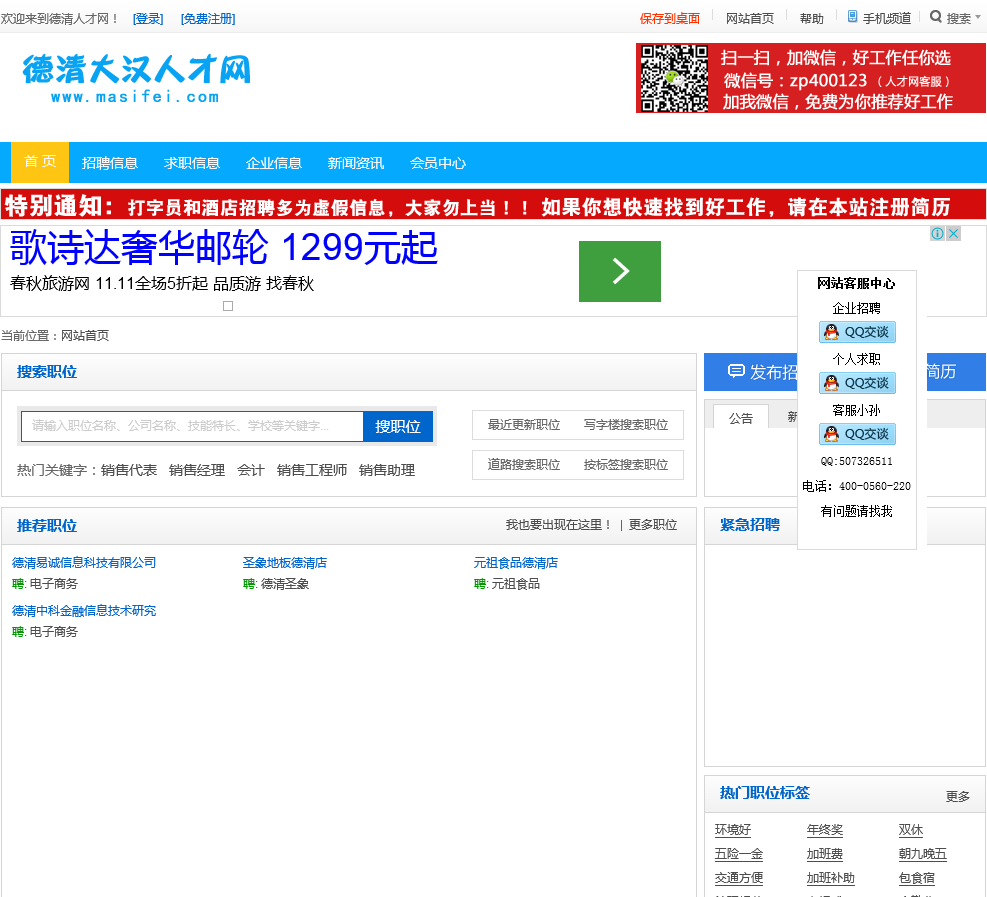Viewport: 987px width, 897px height.
Task: Click the 加班费 tag
Action: [x=825, y=854]
